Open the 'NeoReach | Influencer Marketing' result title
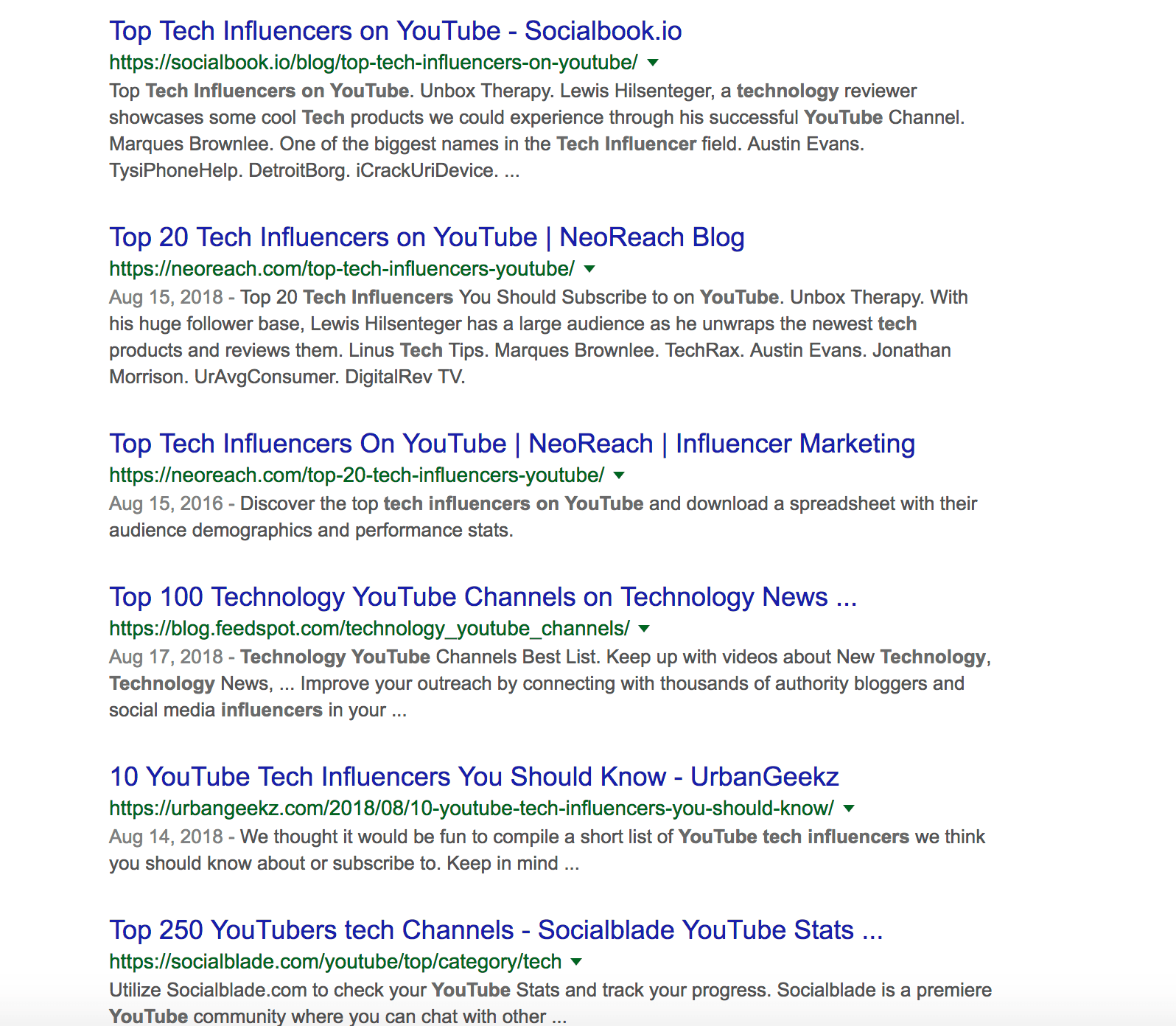 [512, 444]
